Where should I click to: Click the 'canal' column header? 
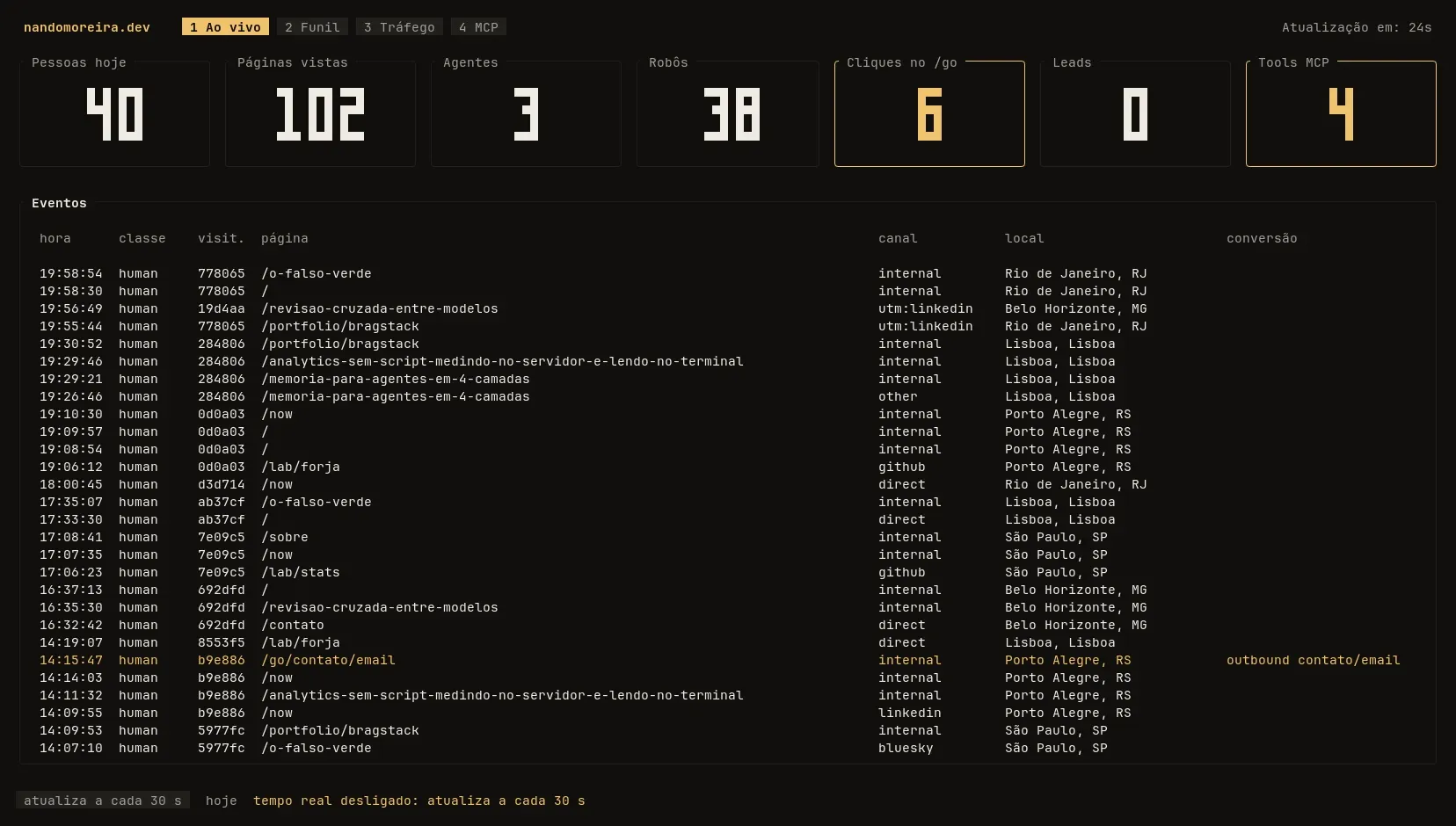(x=898, y=238)
